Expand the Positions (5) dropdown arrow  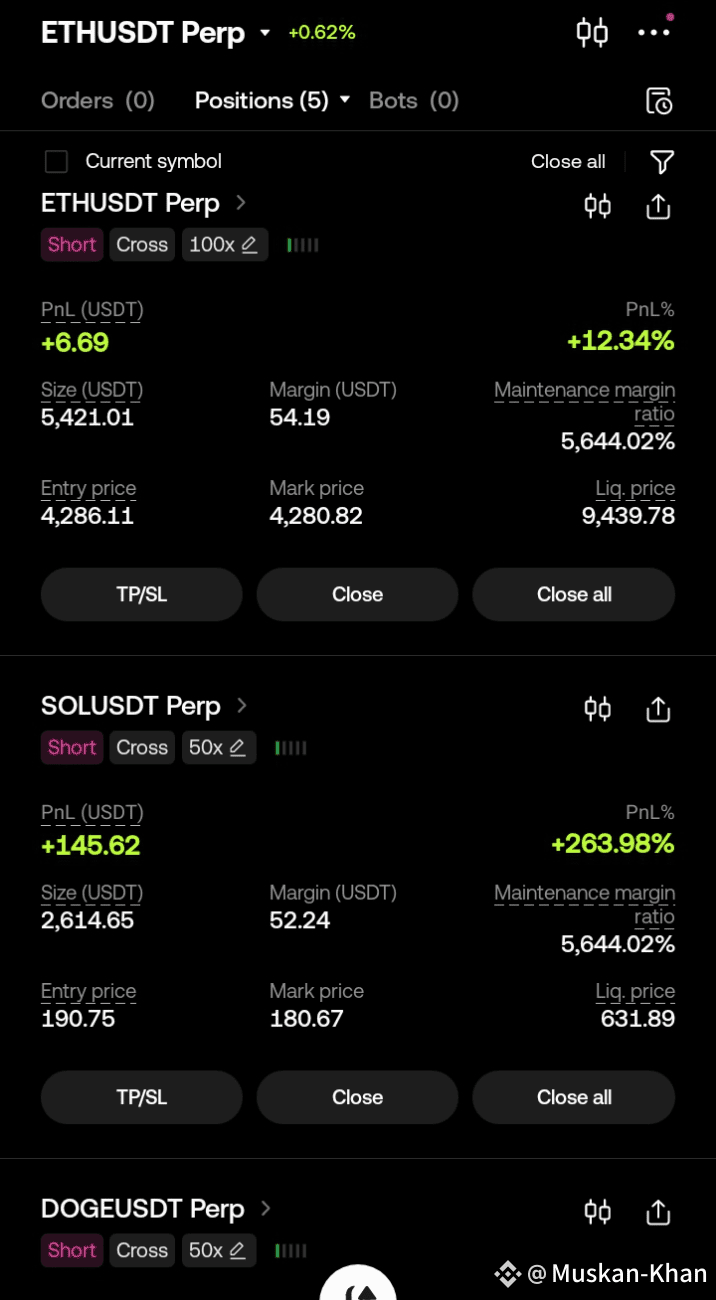coord(345,100)
